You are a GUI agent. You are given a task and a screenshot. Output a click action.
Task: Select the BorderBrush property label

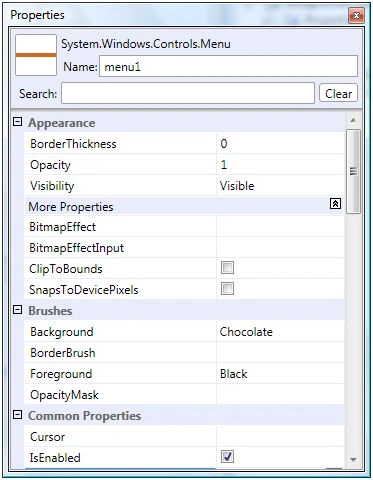[x=63, y=353]
